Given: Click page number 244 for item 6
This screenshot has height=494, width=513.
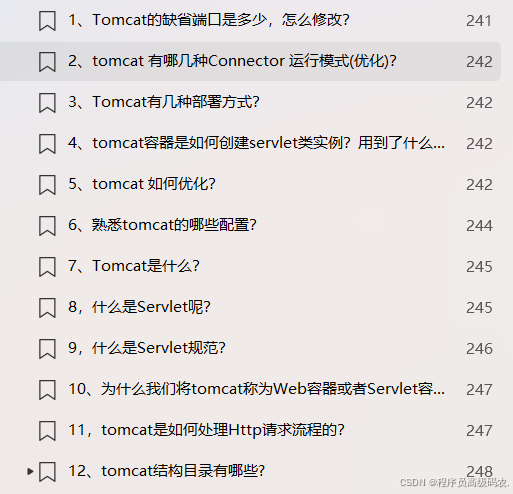Looking at the screenshot, I should point(479,226).
